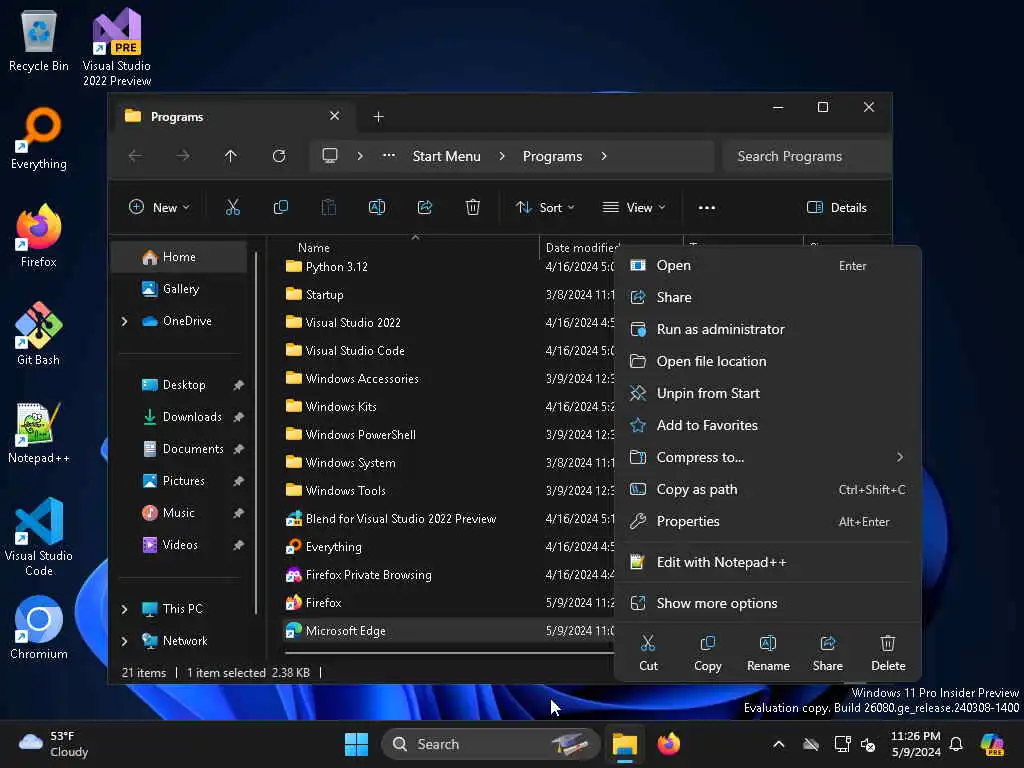Viewport: 1024px width, 768px height.
Task: Click Cut in context menu bottom bar
Action: click(648, 652)
